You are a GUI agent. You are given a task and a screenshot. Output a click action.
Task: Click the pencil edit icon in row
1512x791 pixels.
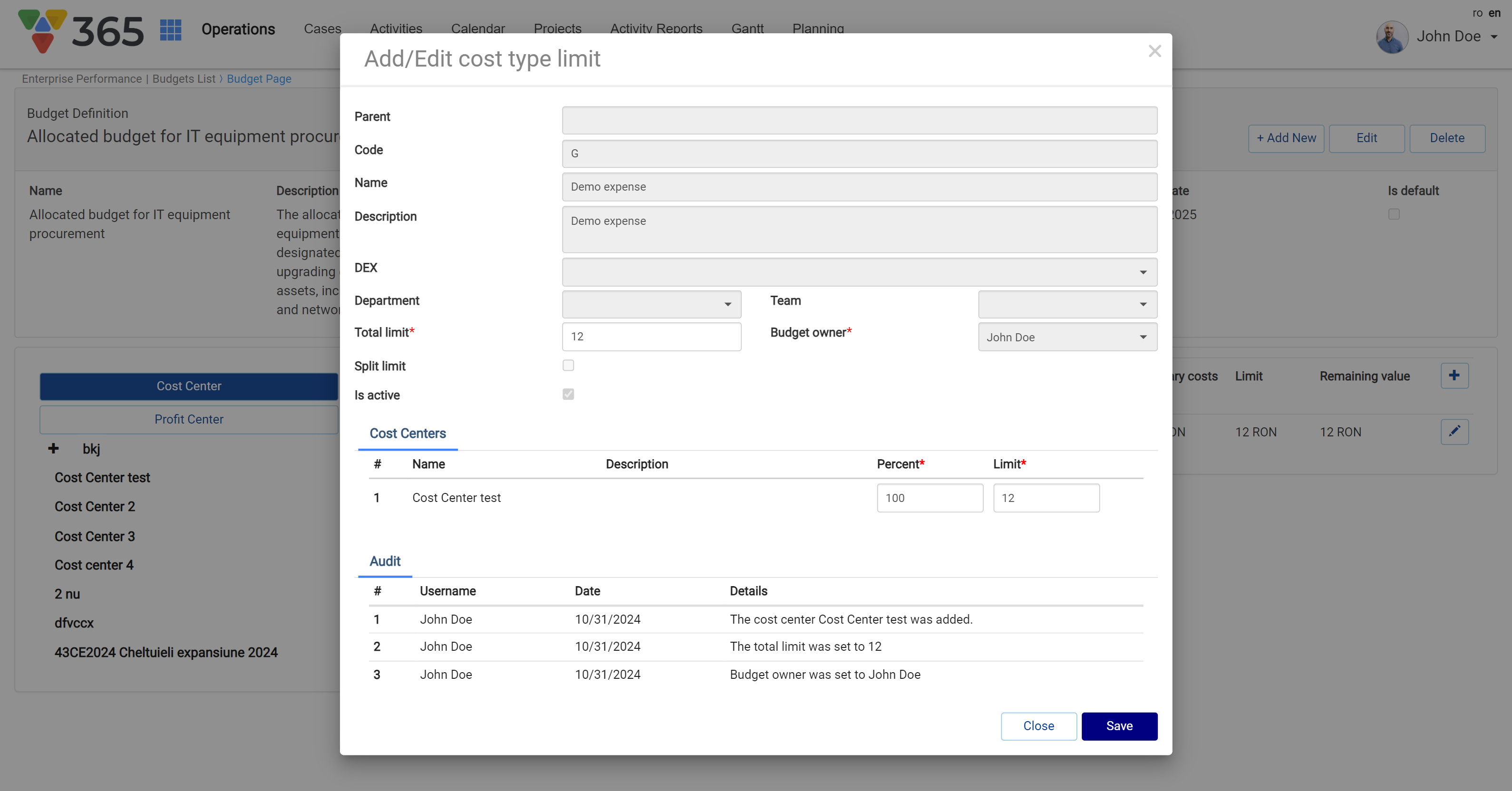1454,432
